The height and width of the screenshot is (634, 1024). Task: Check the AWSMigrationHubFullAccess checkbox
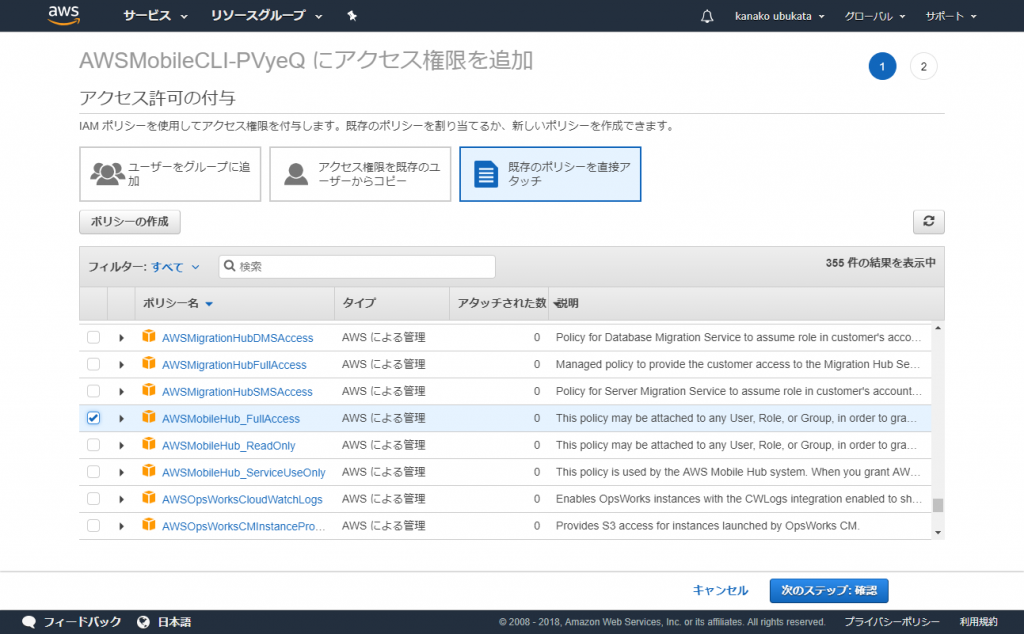93,364
